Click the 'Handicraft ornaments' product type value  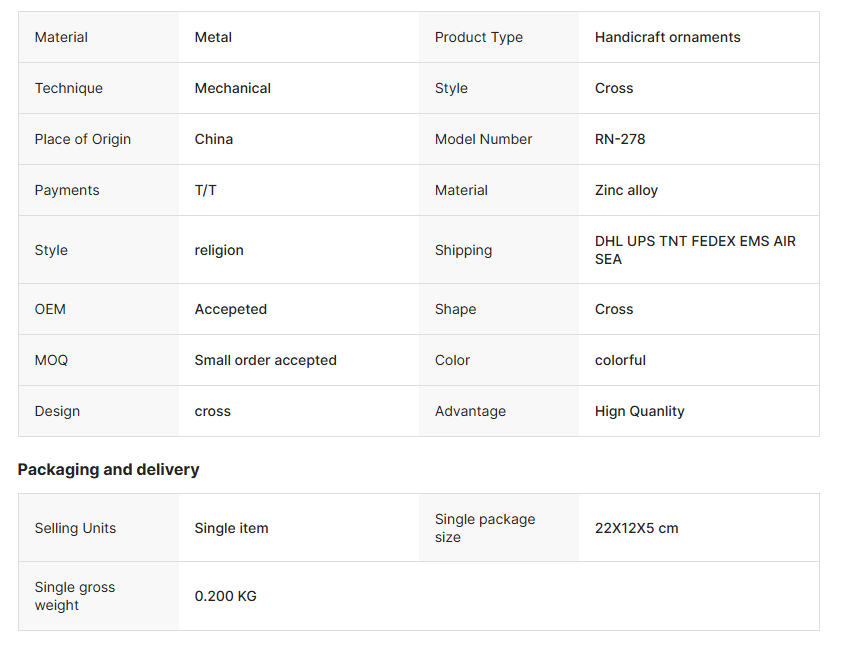click(667, 37)
